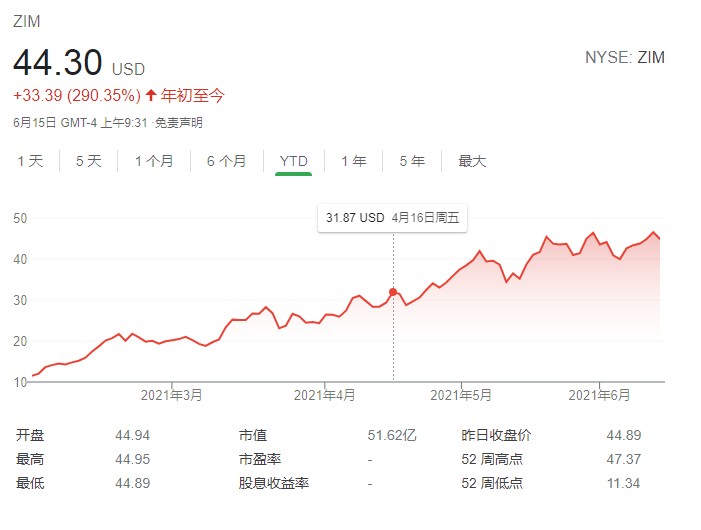Click the 最高 value 44.95
This screenshot has width=701, height=530.
click(x=132, y=459)
